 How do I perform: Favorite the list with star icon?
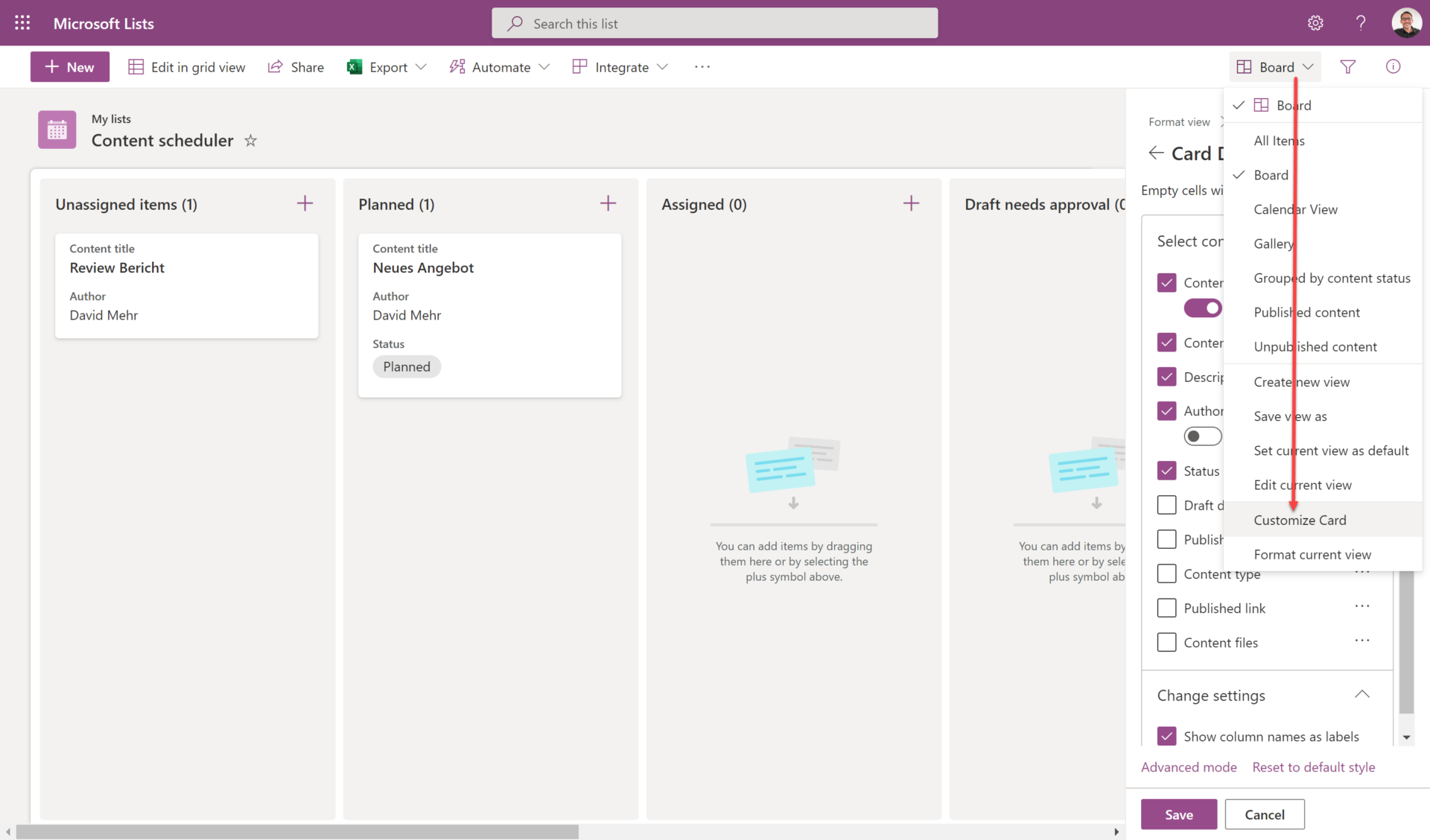coord(251,141)
